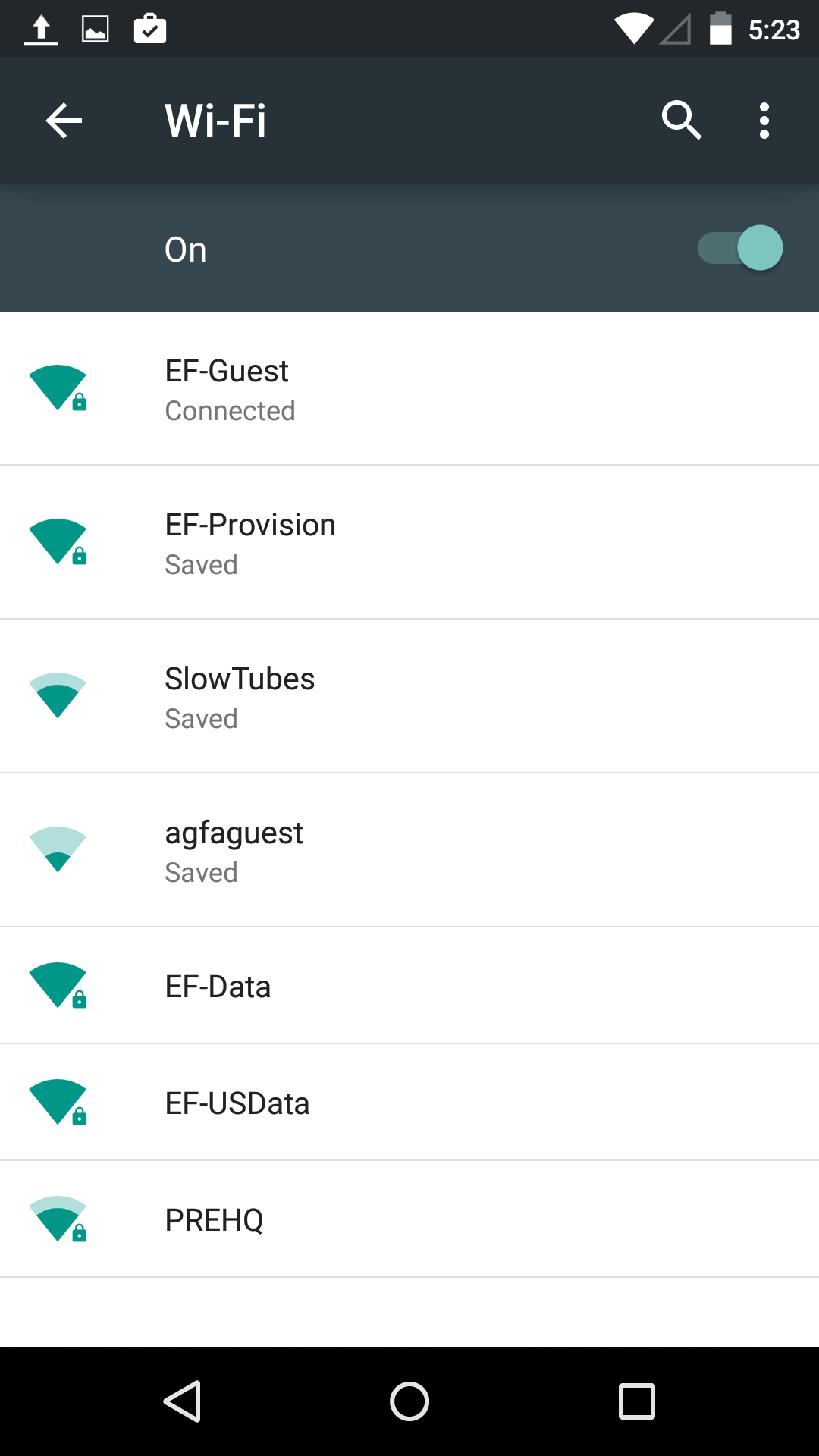The width and height of the screenshot is (819, 1456).
Task: Tap the PREHQ locked signal icon
Action: coord(58,1219)
